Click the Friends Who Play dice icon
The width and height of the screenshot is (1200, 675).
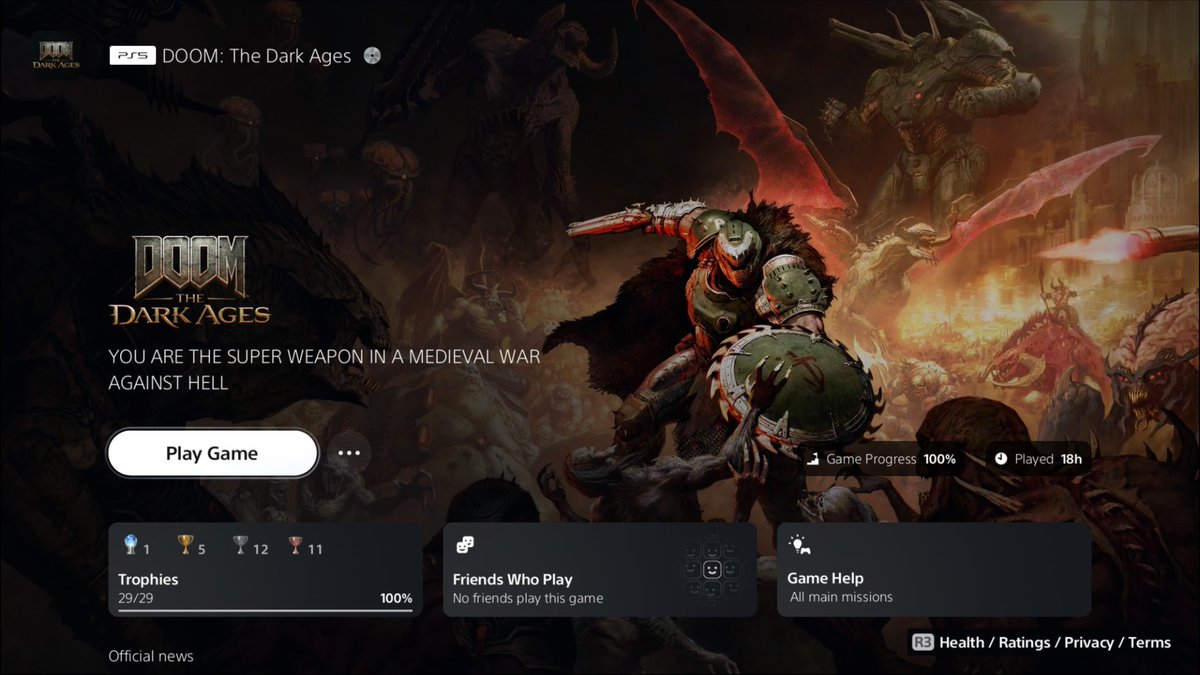click(465, 545)
